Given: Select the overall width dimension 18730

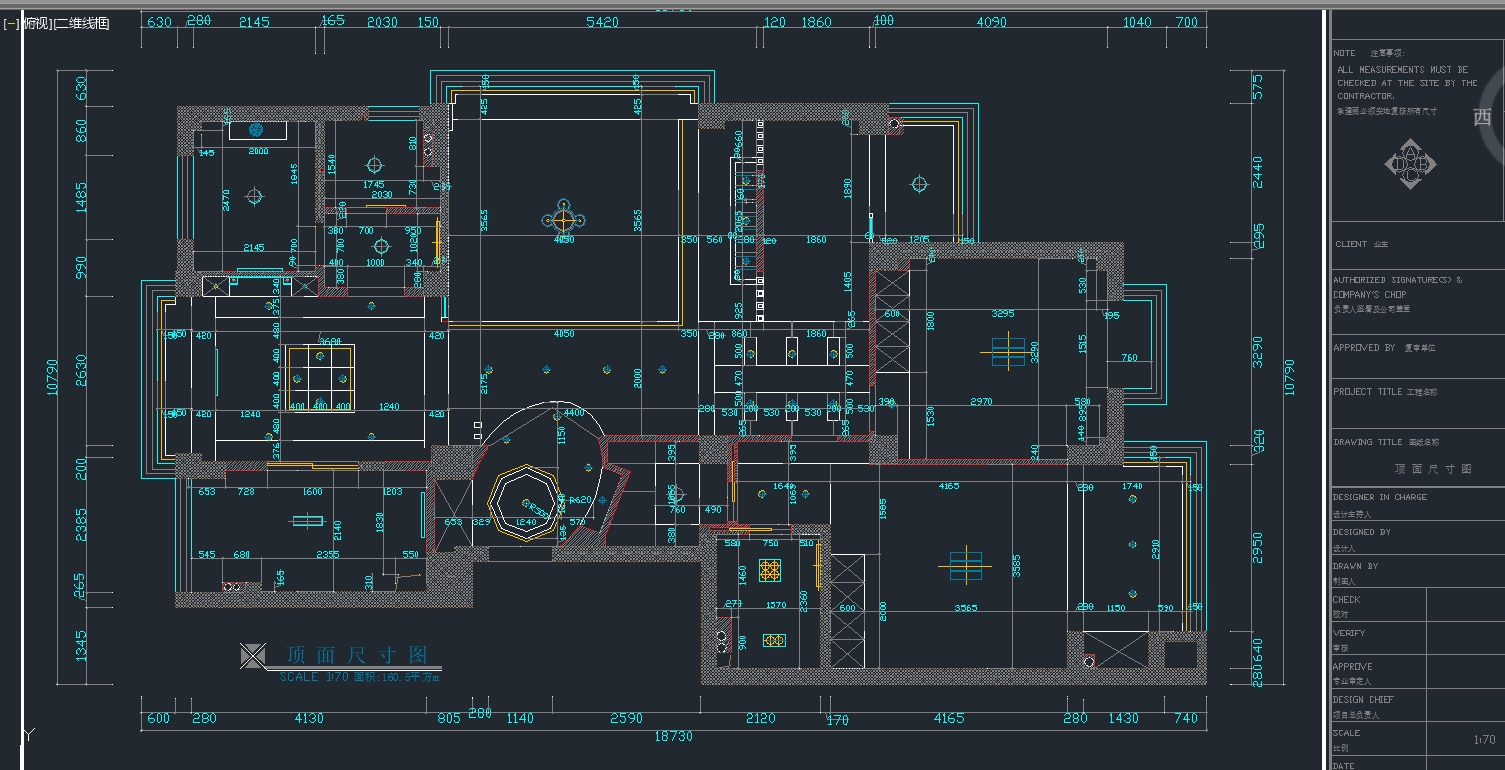Looking at the screenshot, I should (674, 736).
